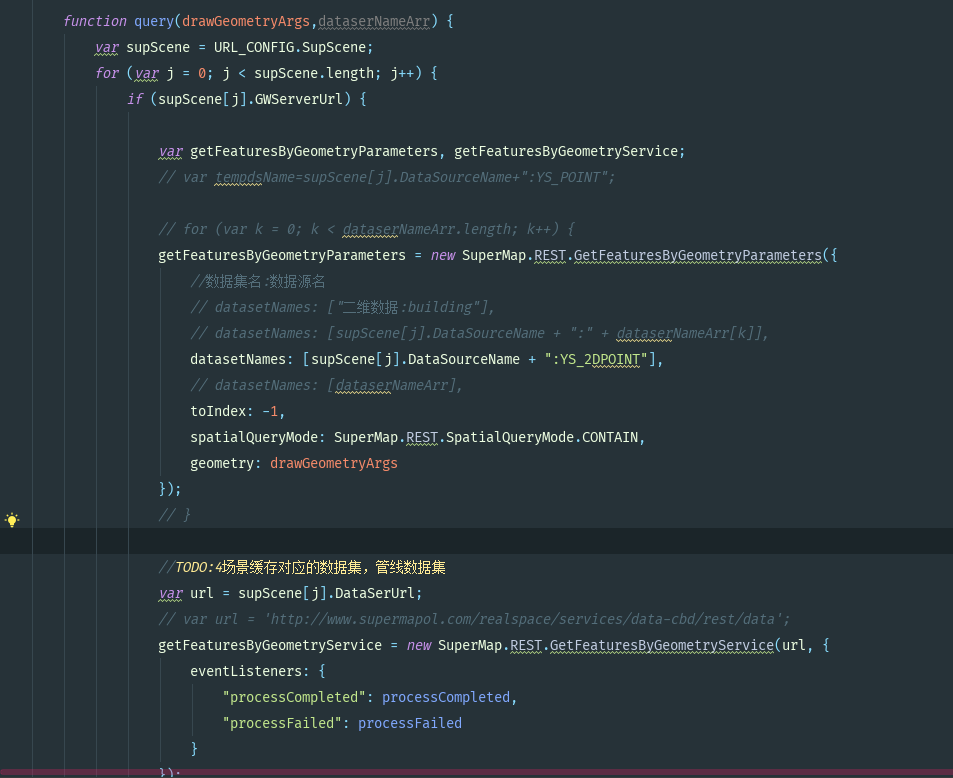Click DataSerUrl in the url declaration
953x778 pixels.
click(374, 593)
